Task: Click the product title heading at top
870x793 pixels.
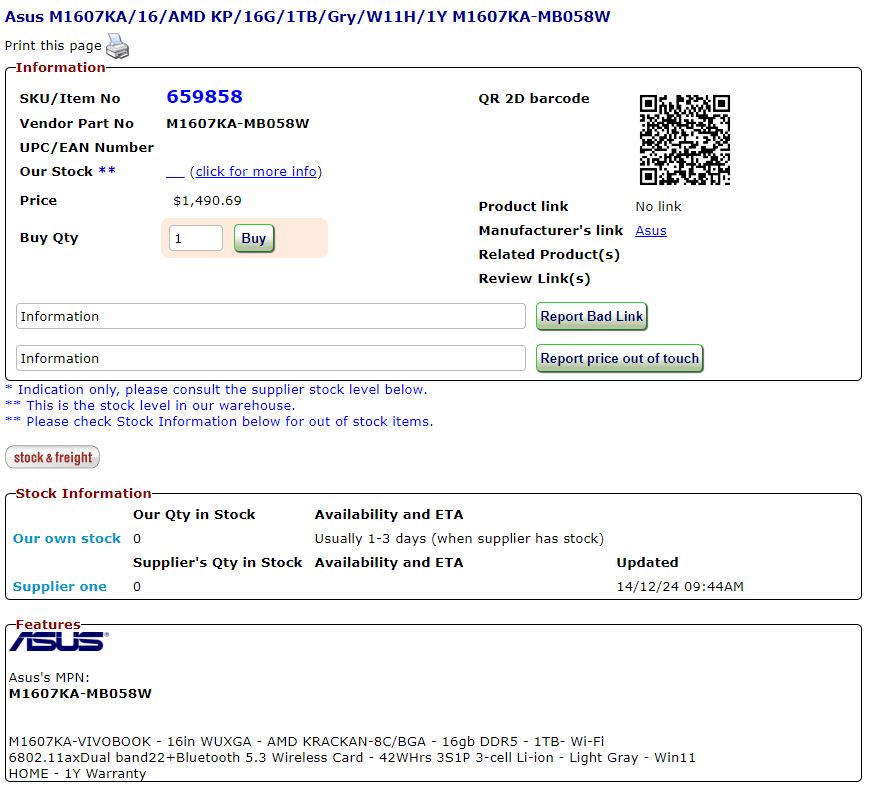Action: click(308, 17)
